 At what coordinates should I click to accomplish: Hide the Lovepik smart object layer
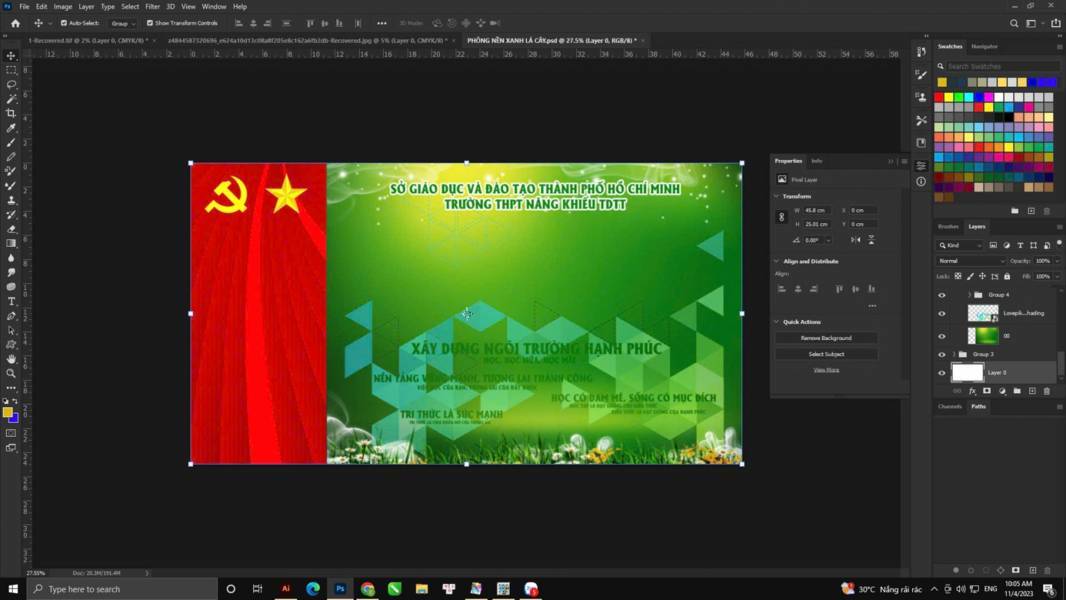(942, 313)
